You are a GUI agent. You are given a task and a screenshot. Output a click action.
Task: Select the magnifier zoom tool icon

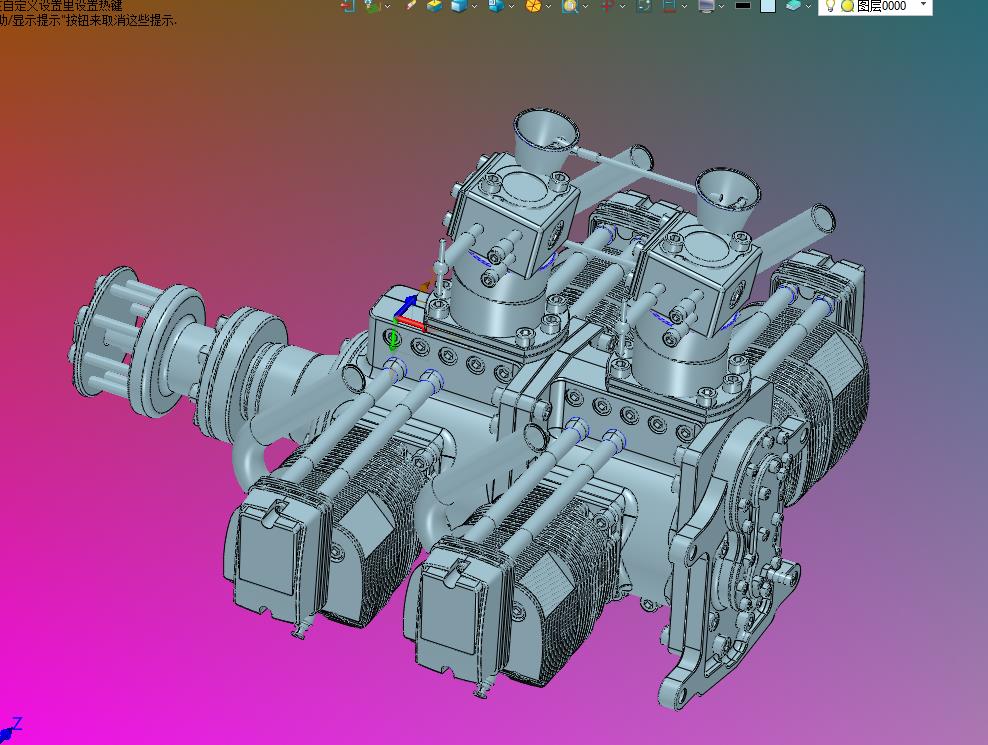click(569, 5)
